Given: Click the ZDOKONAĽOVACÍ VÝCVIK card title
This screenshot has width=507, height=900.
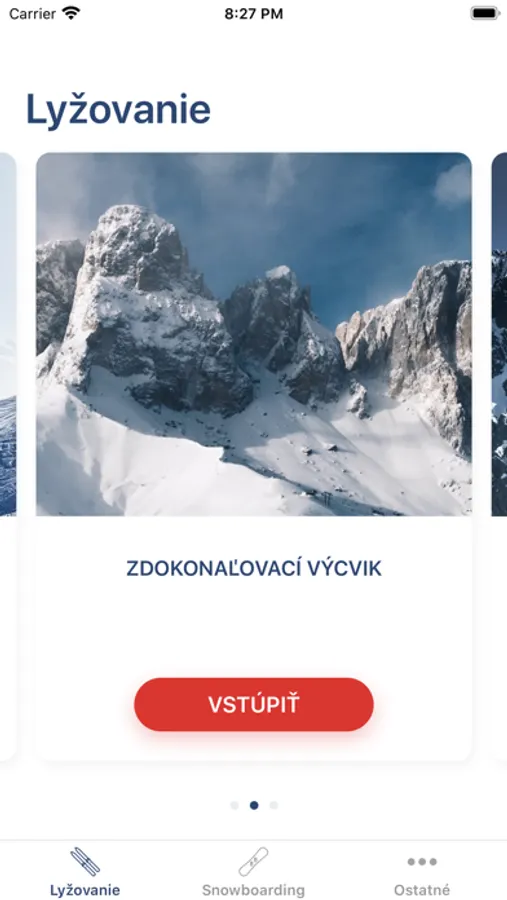Looking at the screenshot, I should pos(254,568).
